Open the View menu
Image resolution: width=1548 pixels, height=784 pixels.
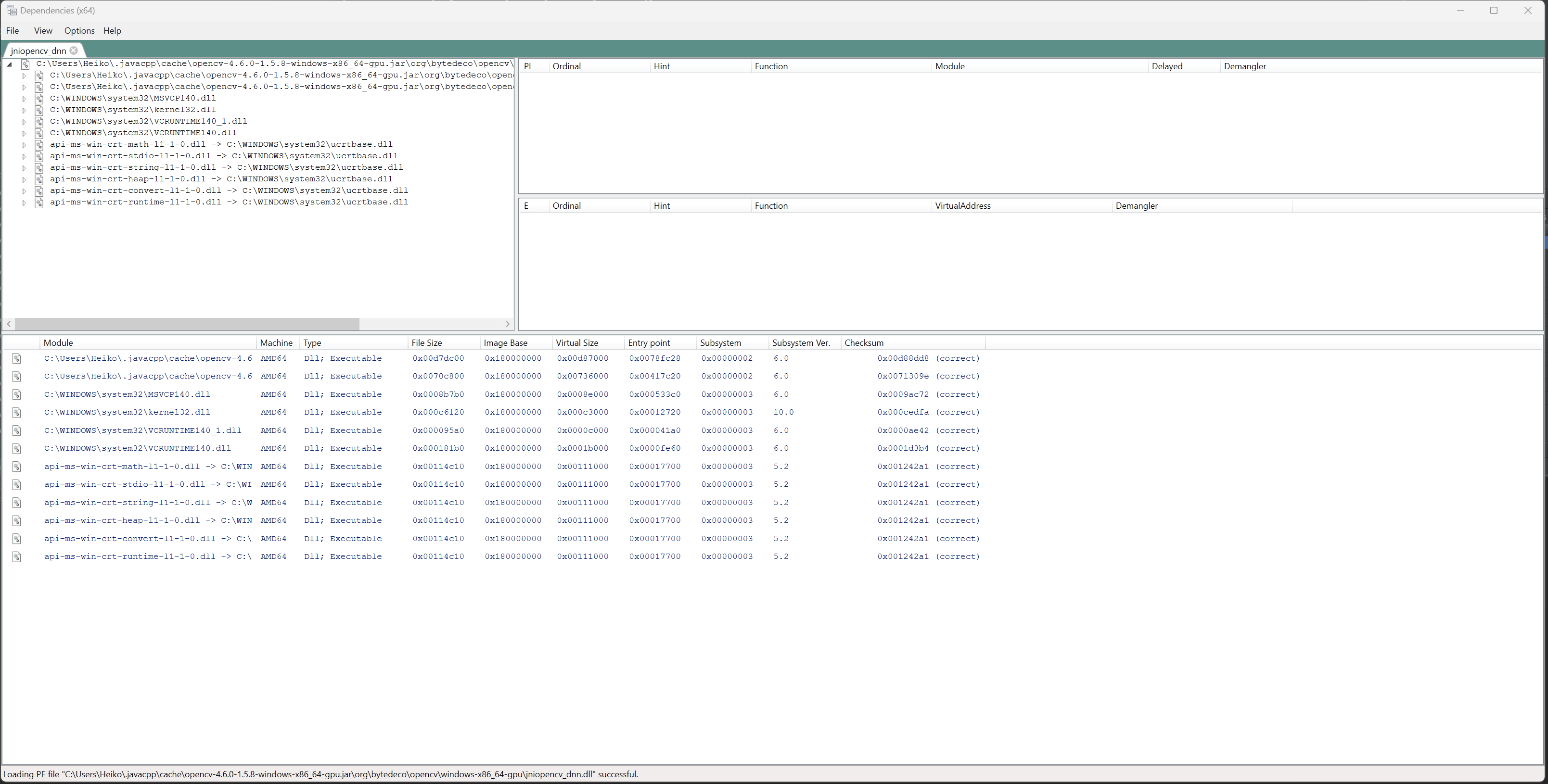[43, 30]
